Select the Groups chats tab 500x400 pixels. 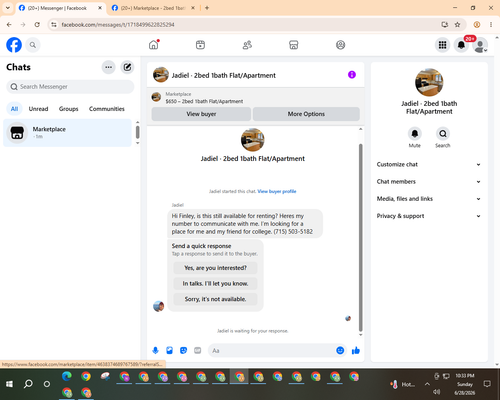(x=68, y=109)
